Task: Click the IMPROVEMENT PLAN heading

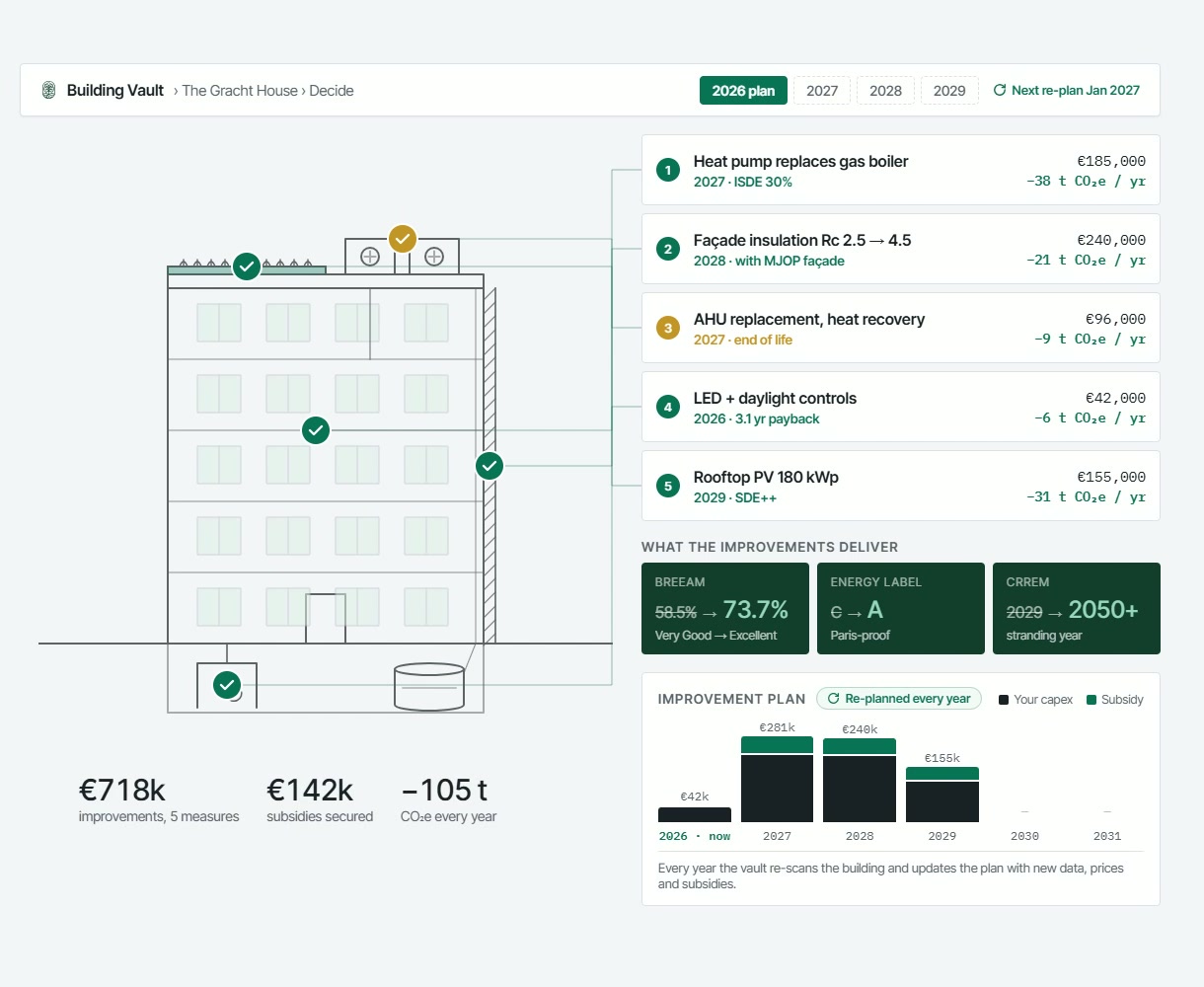Action: [x=731, y=699]
